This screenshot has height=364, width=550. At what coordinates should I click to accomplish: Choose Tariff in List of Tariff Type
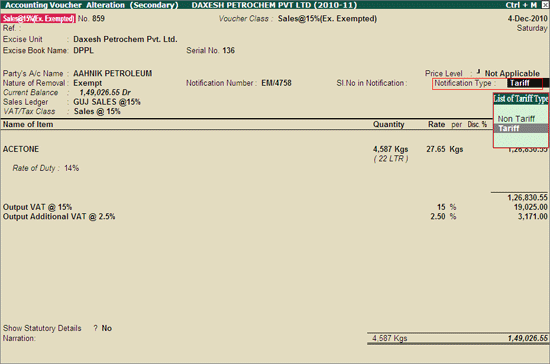click(x=521, y=128)
